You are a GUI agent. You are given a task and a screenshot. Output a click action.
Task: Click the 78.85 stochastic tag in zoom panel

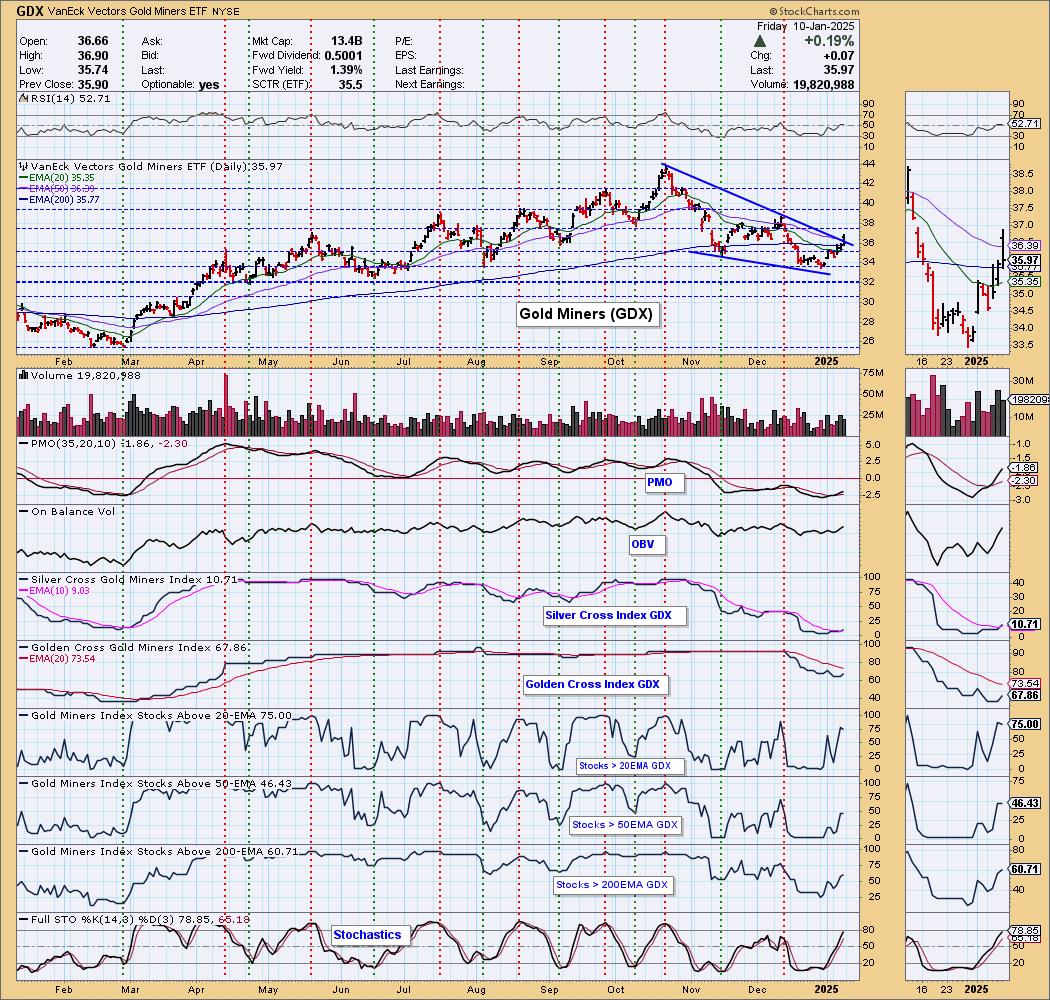coord(1025,930)
